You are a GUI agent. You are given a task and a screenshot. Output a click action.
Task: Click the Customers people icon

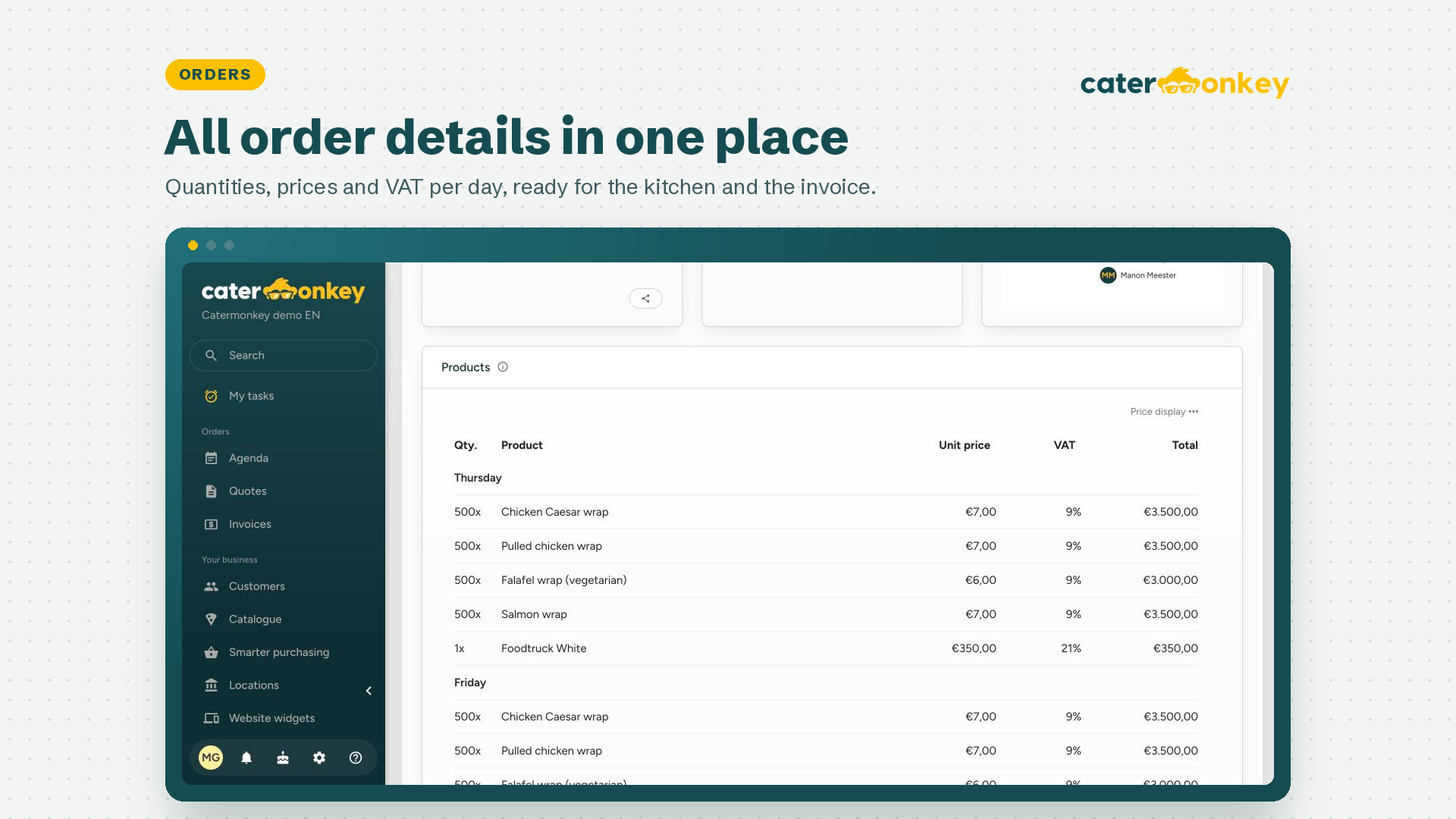[211, 586]
